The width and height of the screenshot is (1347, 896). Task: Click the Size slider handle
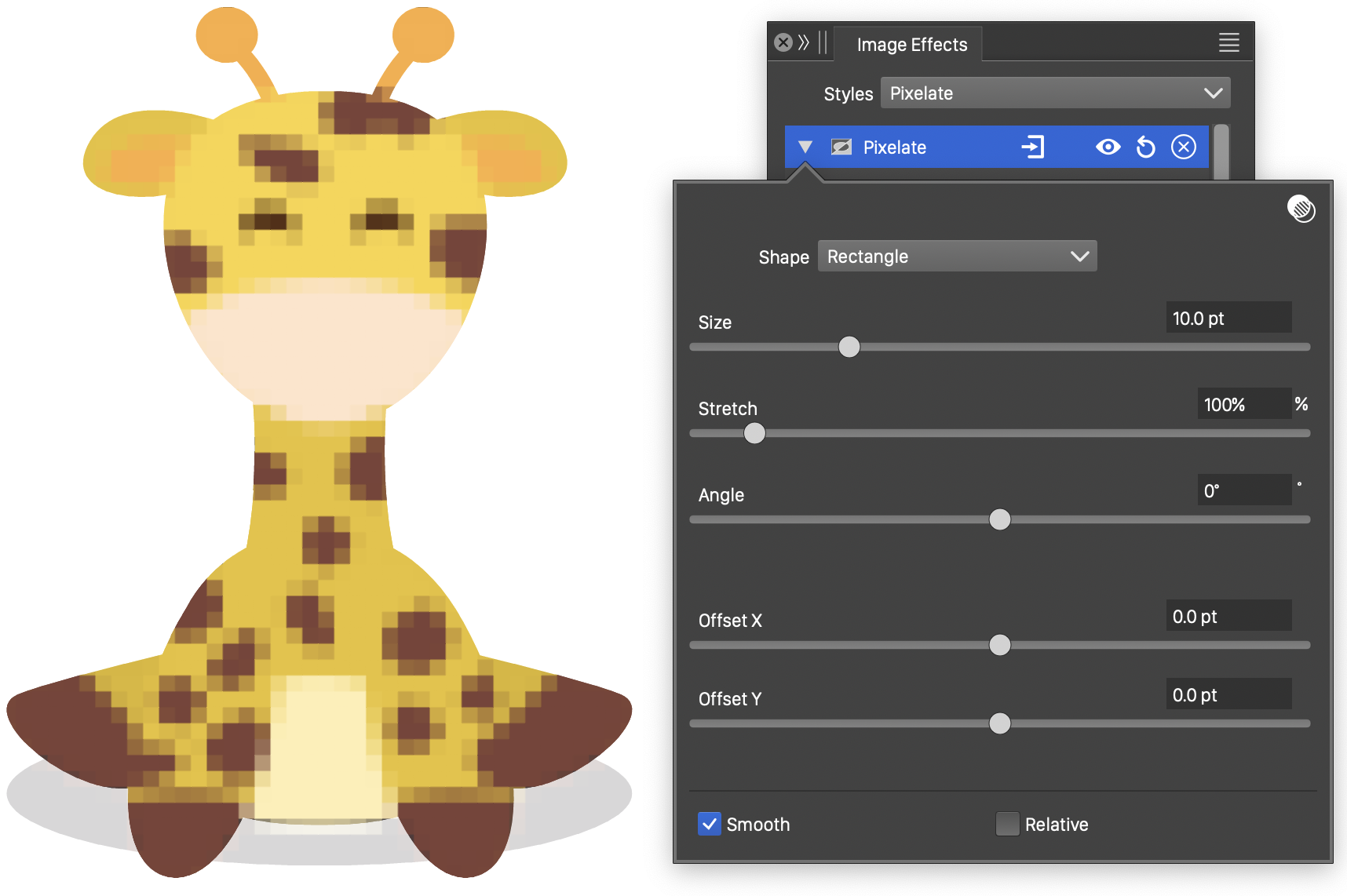pos(849,347)
